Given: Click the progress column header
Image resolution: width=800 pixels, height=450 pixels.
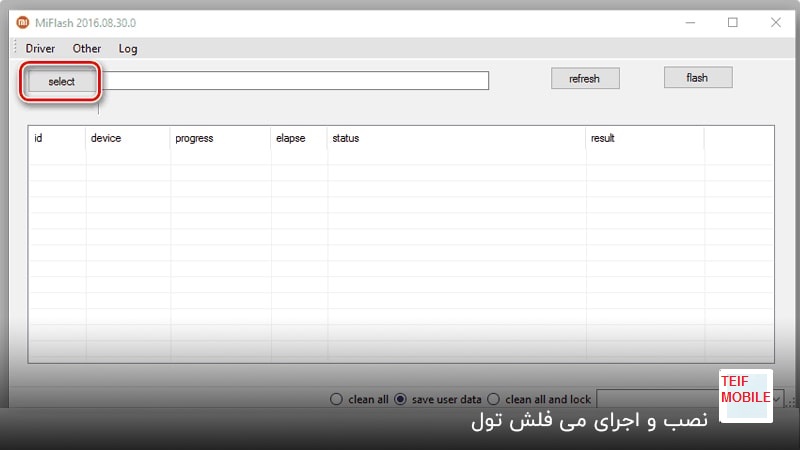Looking at the screenshot, I should [x=220, y=138].
